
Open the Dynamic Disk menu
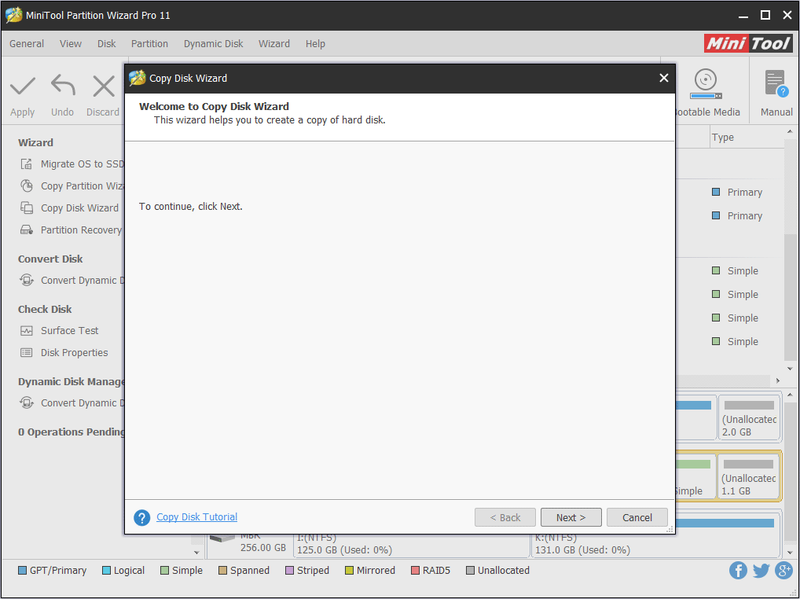tap(213, 44)
